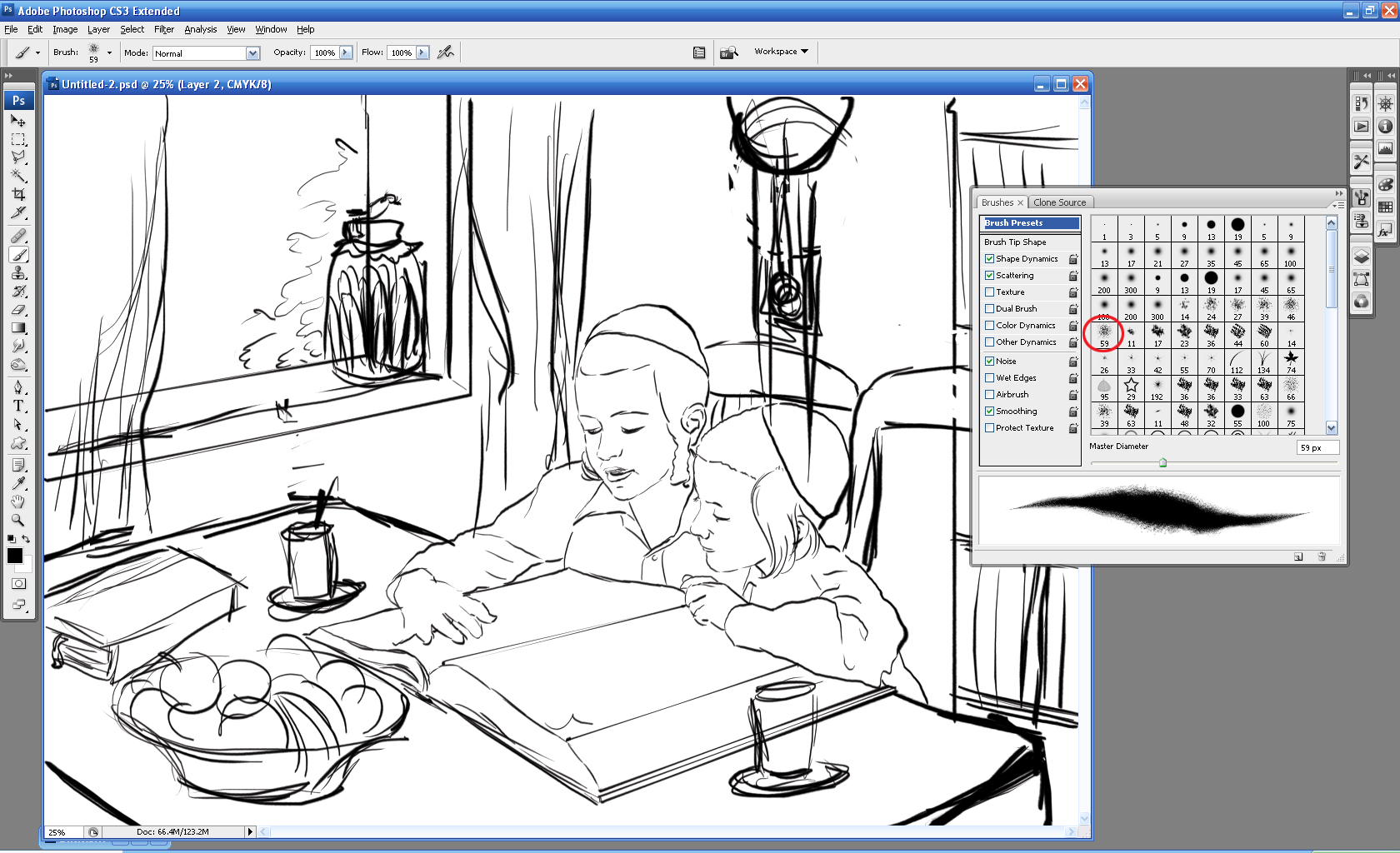Screen dimensions: 1400x853
Task: Toggle the Shape Dynamics lock icon
Action: tap(1073, 259)
